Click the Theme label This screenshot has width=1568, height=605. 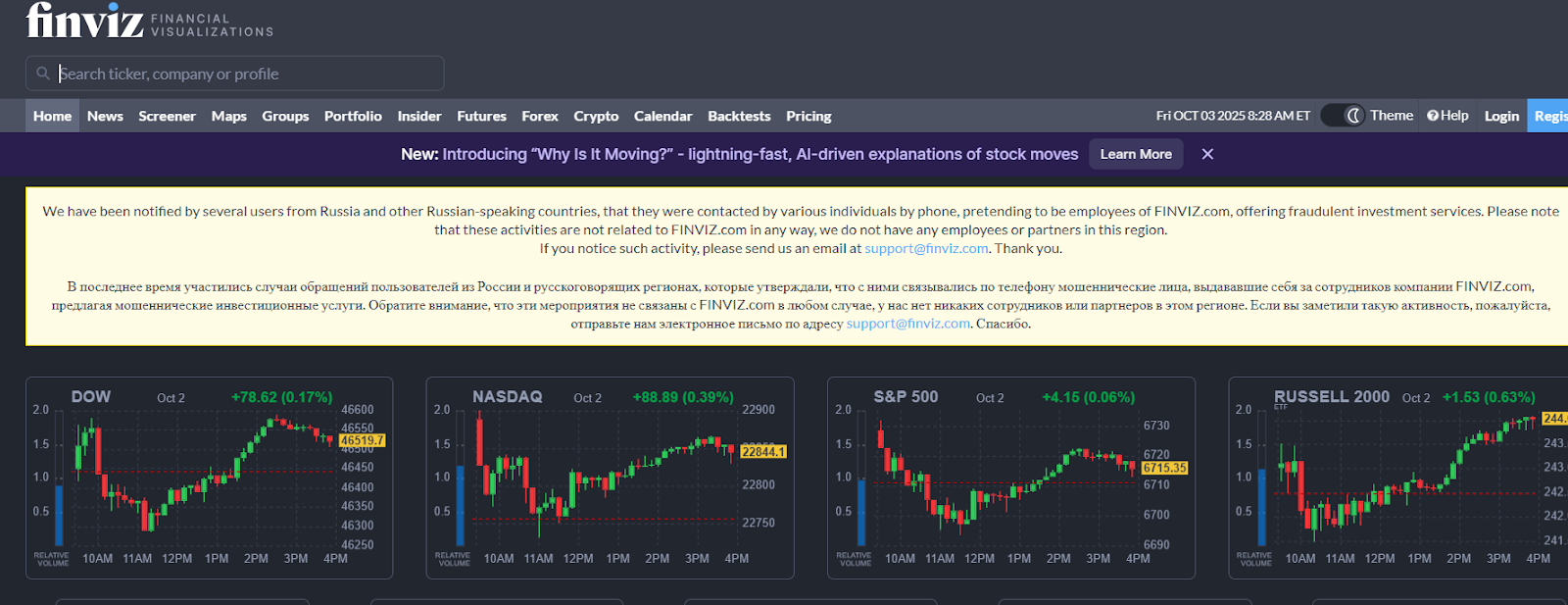1392,116
